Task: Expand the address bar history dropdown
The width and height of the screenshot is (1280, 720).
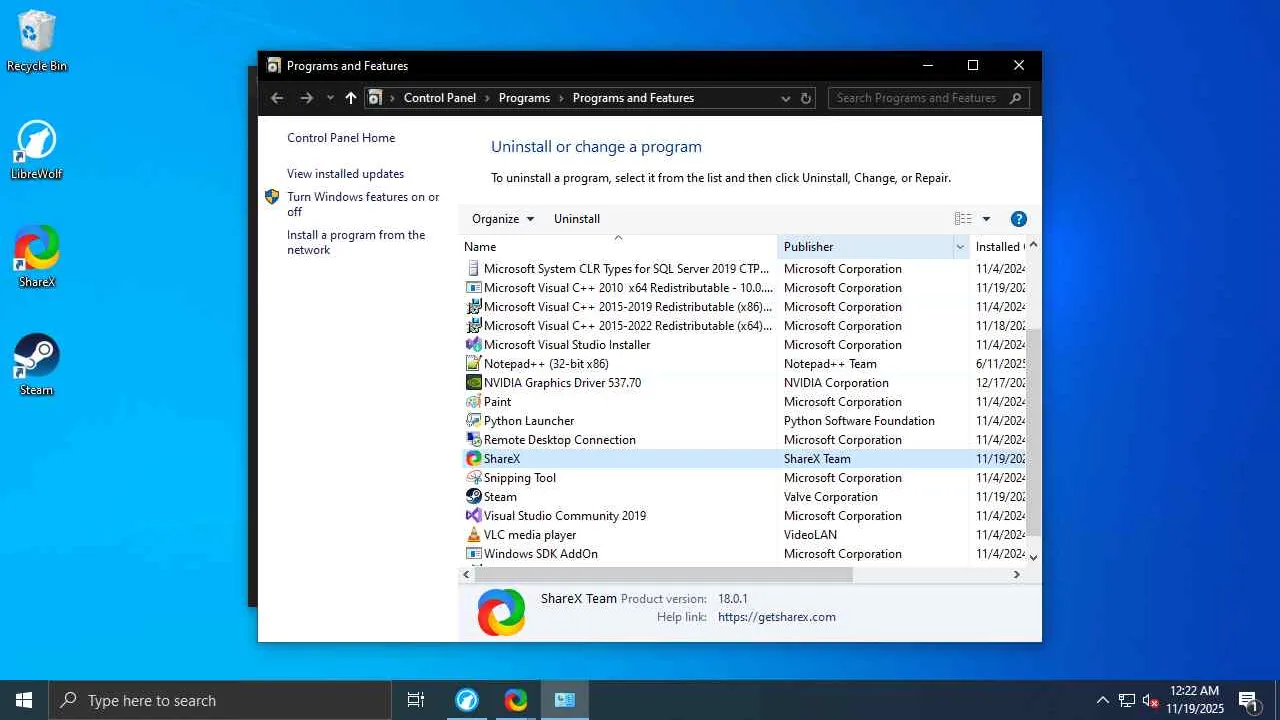Action: (785, 98)
